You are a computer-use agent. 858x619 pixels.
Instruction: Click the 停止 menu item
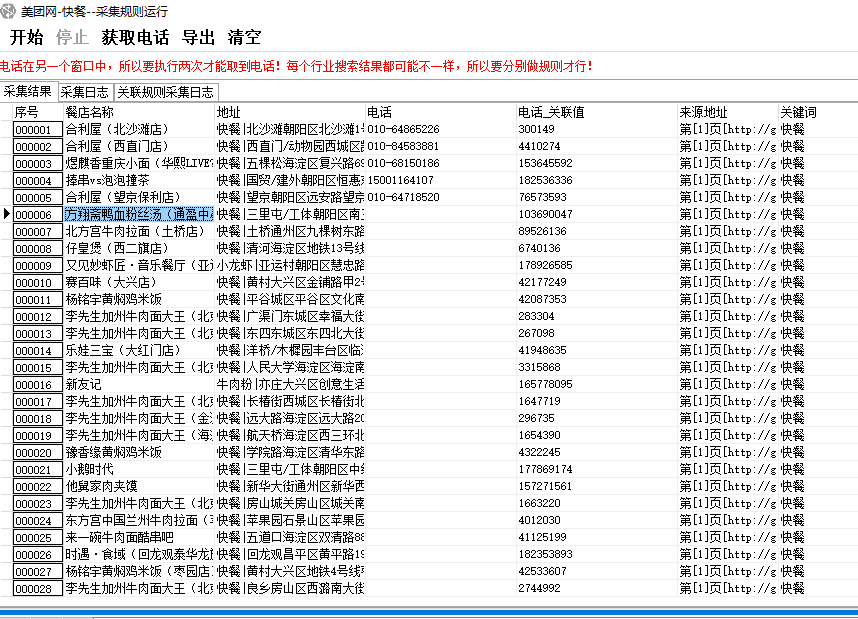[72, 37]
